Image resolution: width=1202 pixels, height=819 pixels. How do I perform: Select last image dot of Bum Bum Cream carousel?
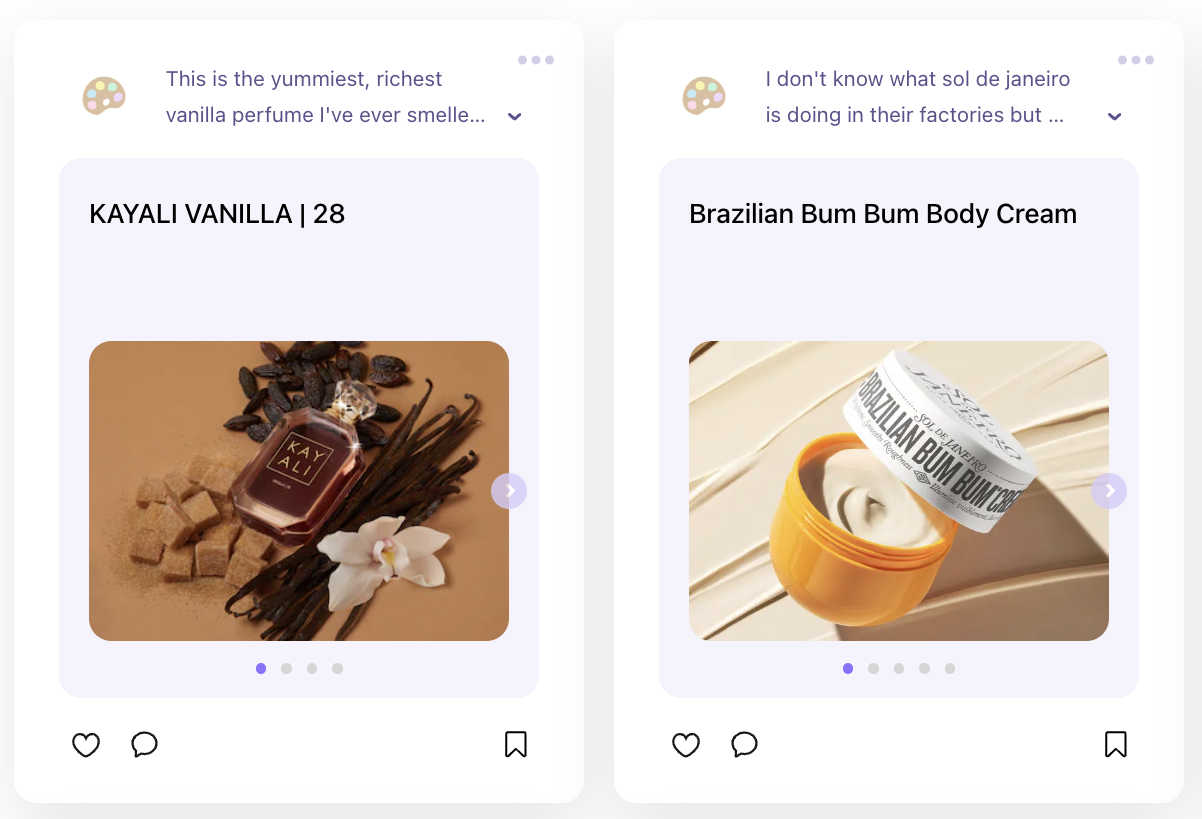pyautogui.click(x=950, y=668)
